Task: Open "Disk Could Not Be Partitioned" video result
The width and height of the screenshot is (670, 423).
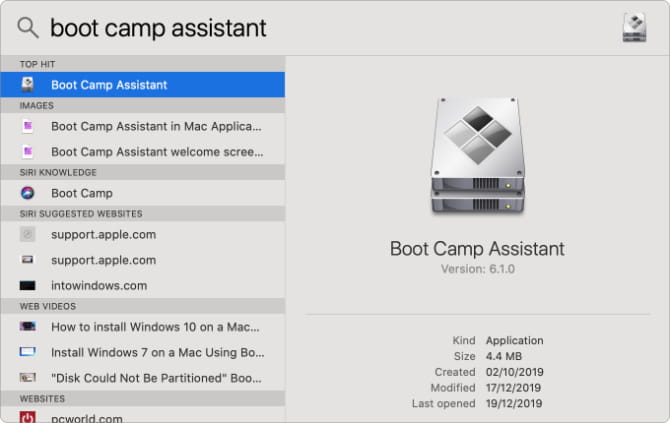Action: pyautogui.click(x=143, y=378)
